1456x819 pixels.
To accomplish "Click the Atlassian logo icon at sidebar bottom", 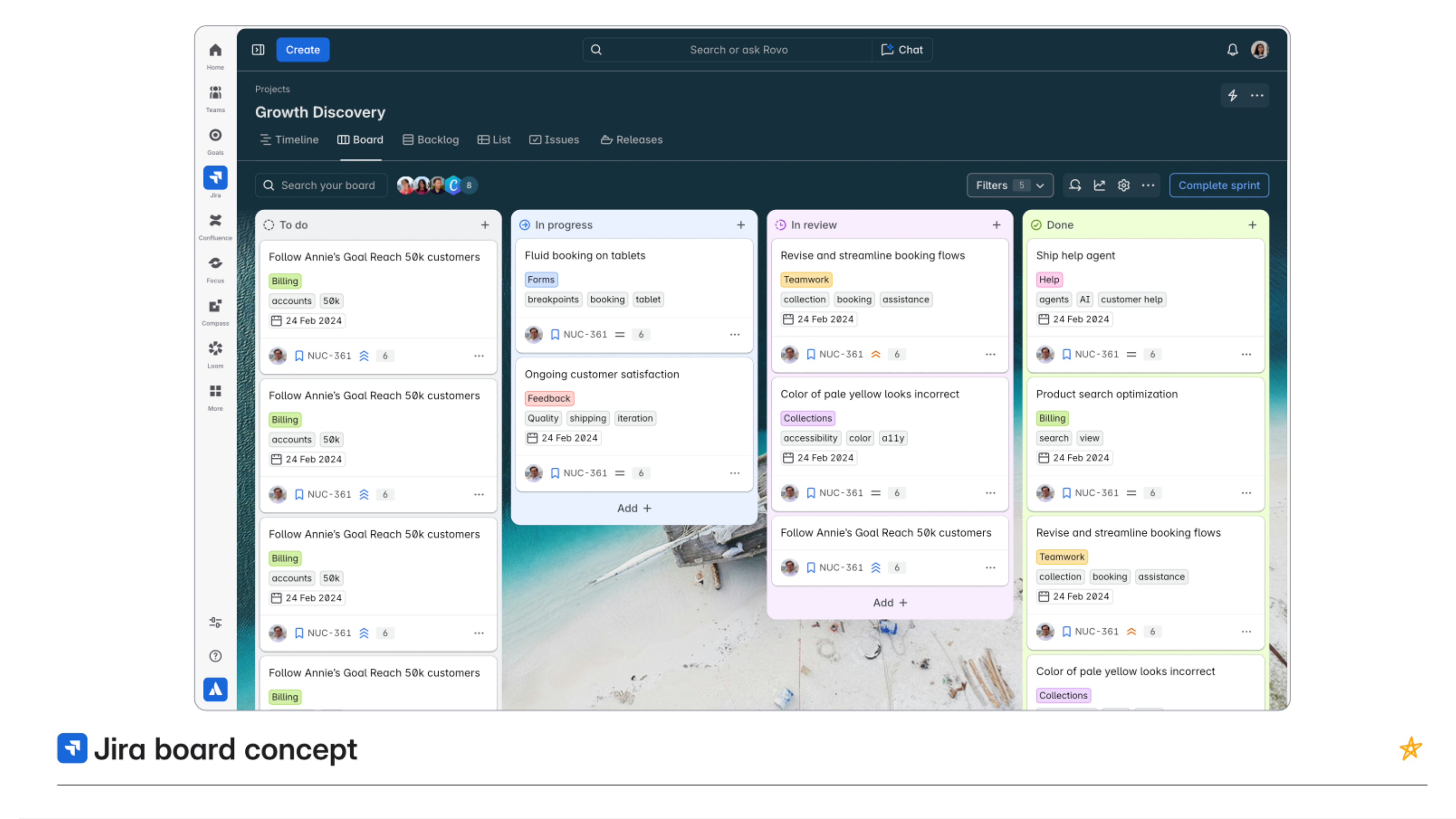I will 215,689.
